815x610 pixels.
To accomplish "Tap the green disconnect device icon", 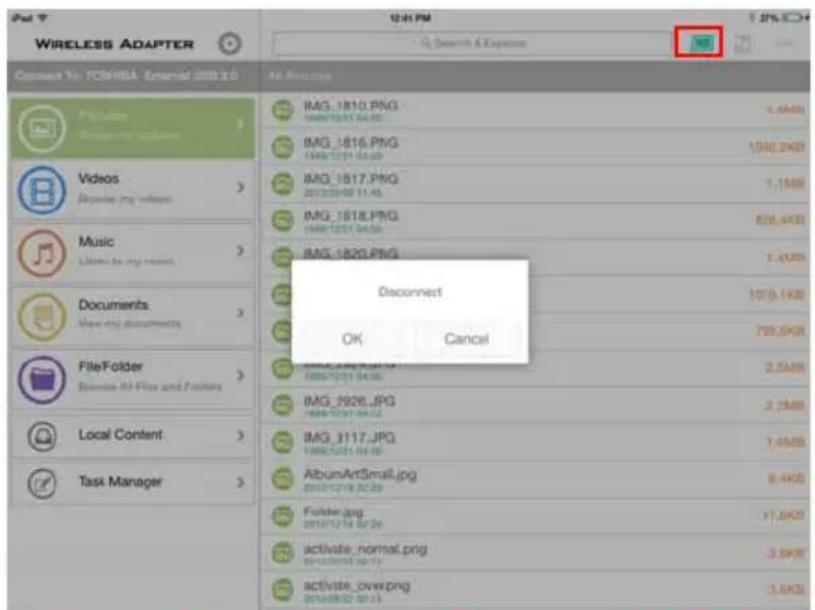I will (700, 43).
